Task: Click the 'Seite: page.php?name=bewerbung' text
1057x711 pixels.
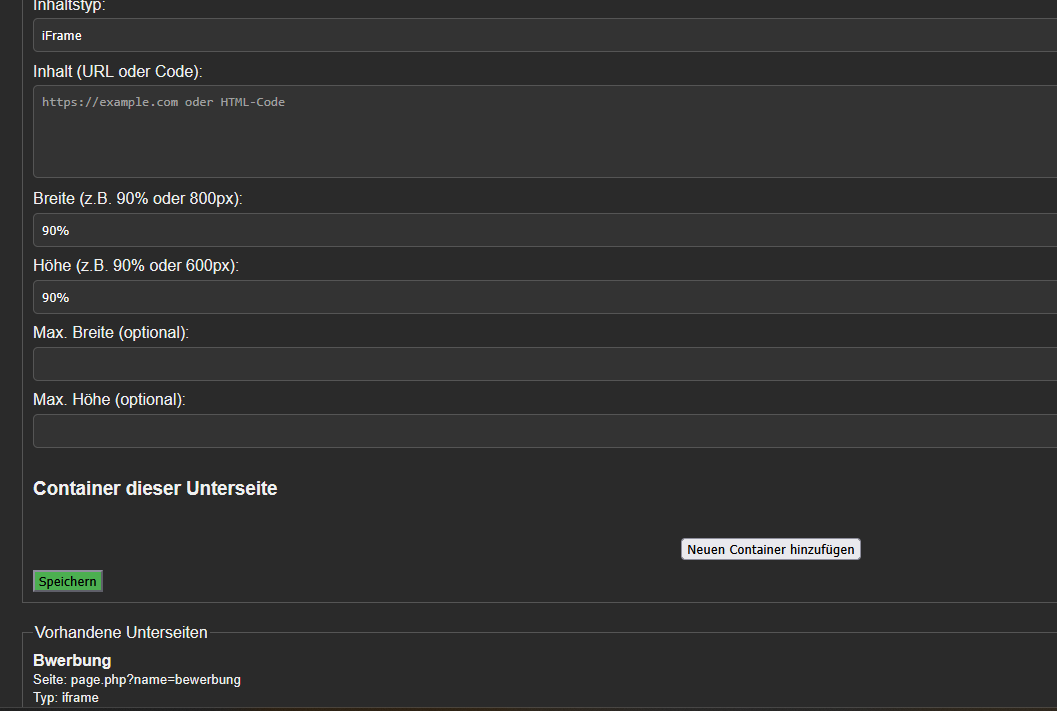Action: click(x=137, y=680)
